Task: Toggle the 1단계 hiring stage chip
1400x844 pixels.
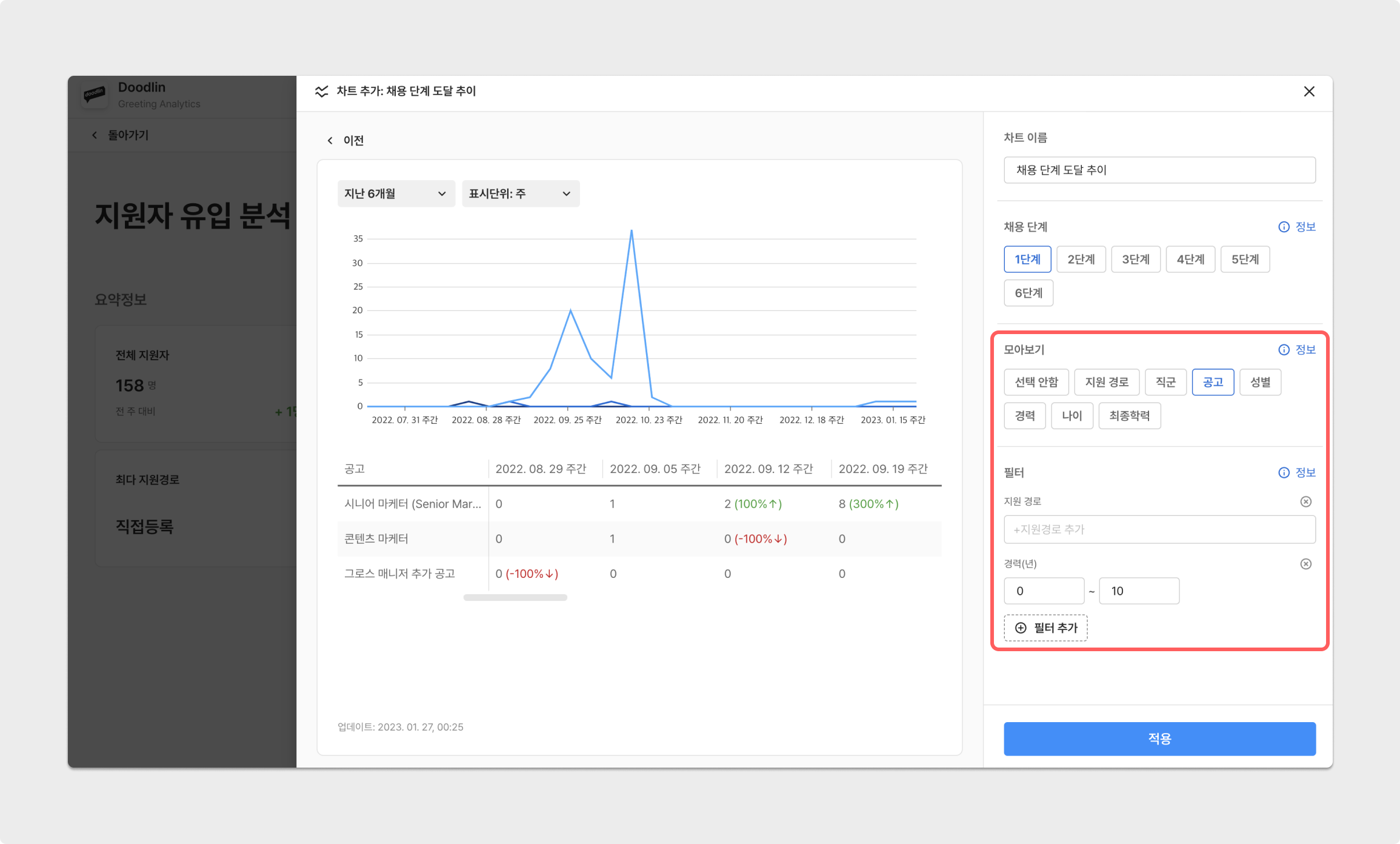Action: pos(1027,260)
